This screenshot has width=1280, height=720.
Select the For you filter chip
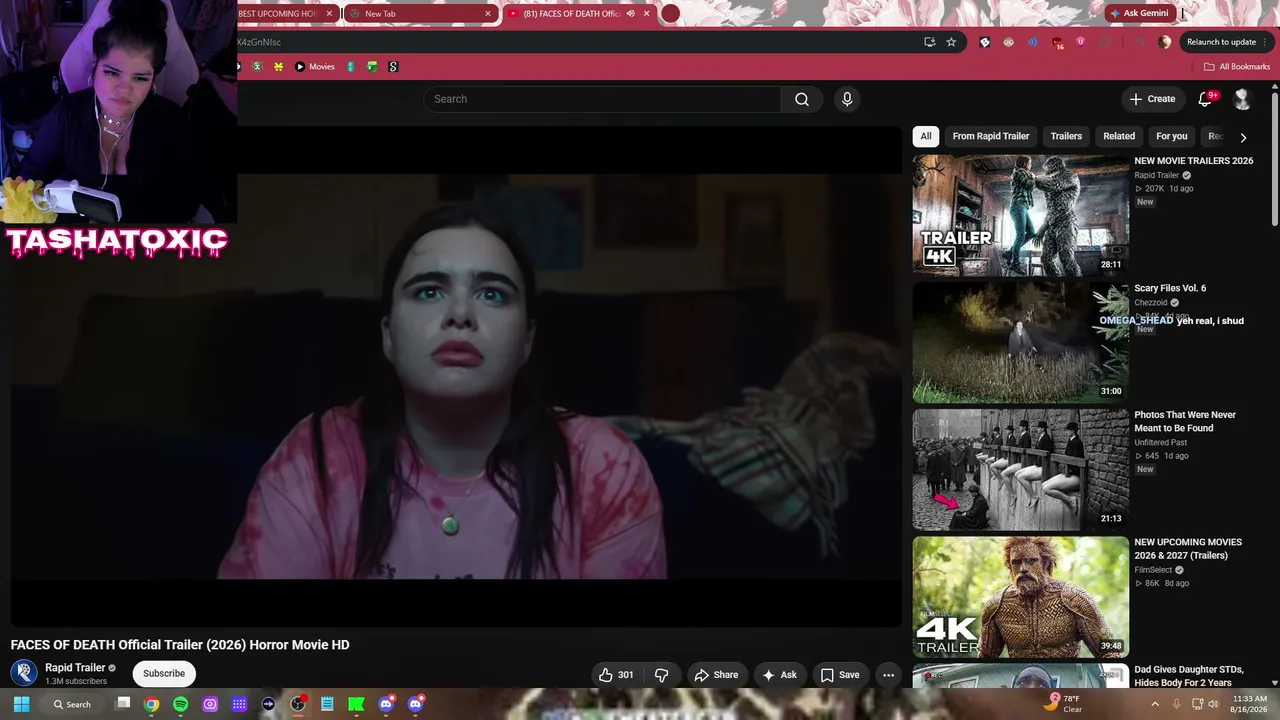pos(1172,136)
